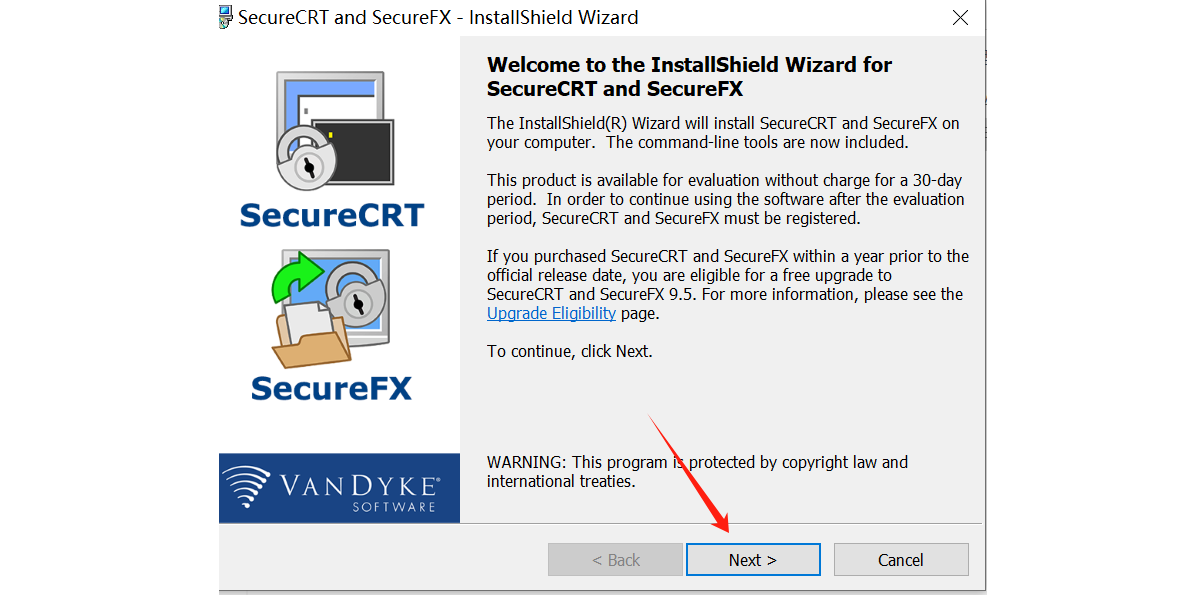Click the red annotation arrow
The width and height of the screenshot is (1178, 595).
click(689, 473)
